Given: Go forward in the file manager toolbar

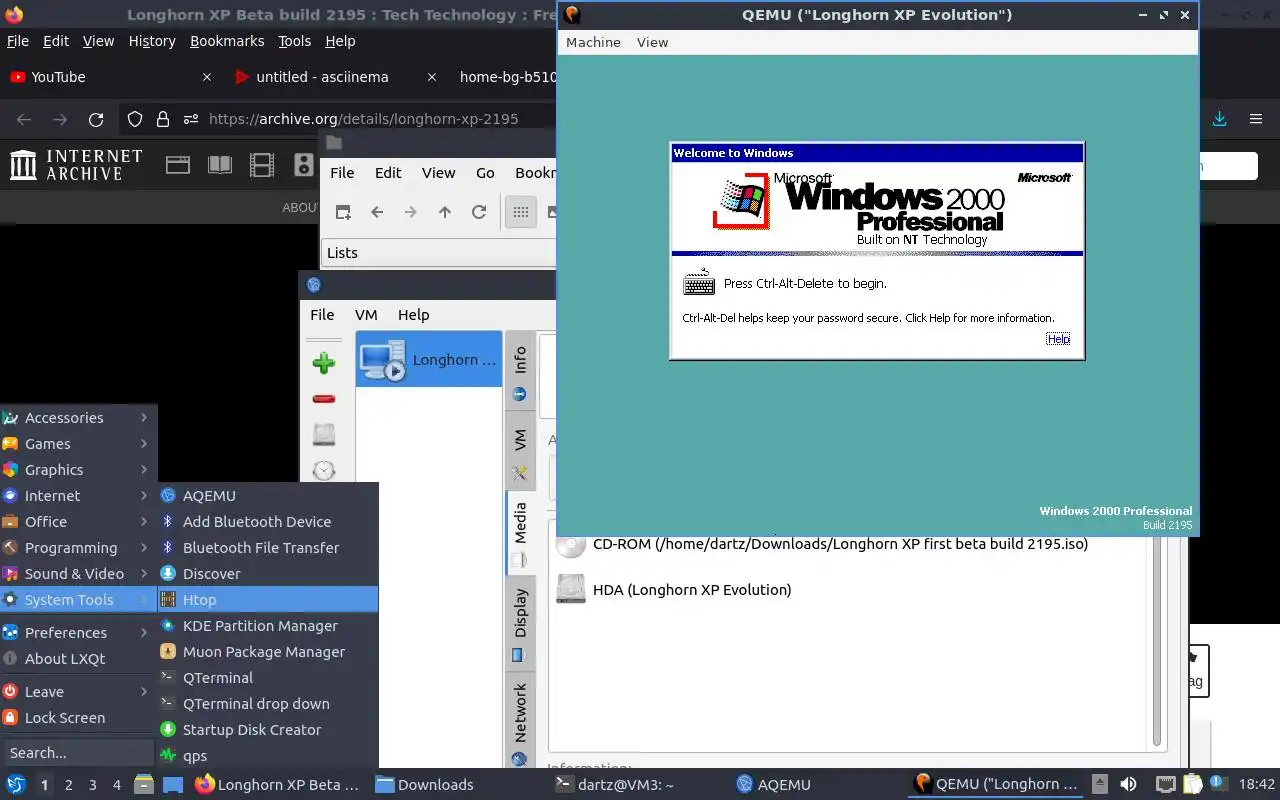Looking at the screenshot, I should click(411, 212).
